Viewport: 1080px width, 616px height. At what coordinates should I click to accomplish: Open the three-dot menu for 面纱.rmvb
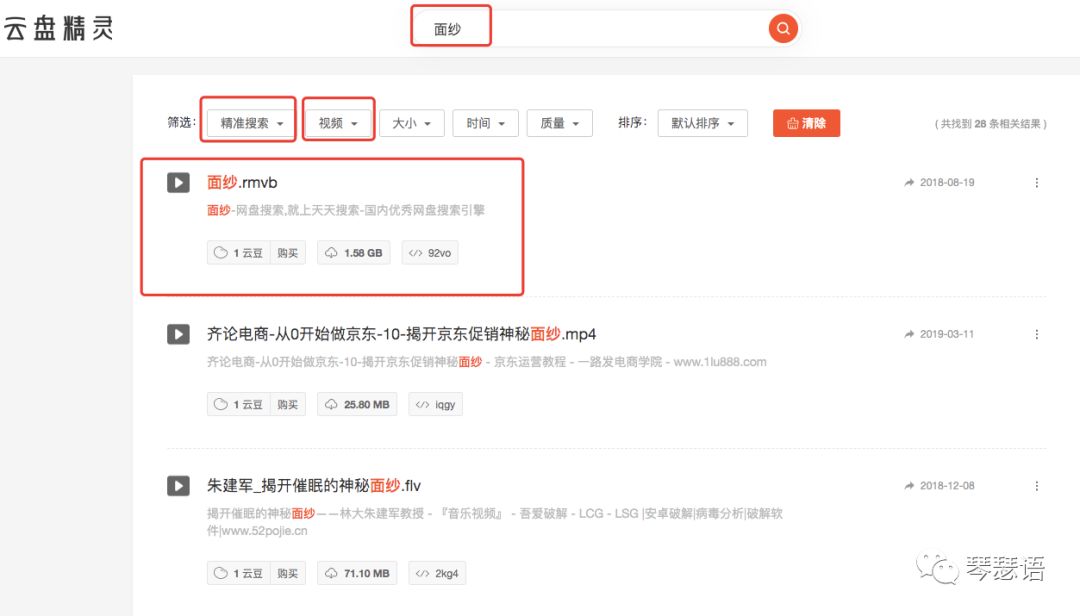1037,182
